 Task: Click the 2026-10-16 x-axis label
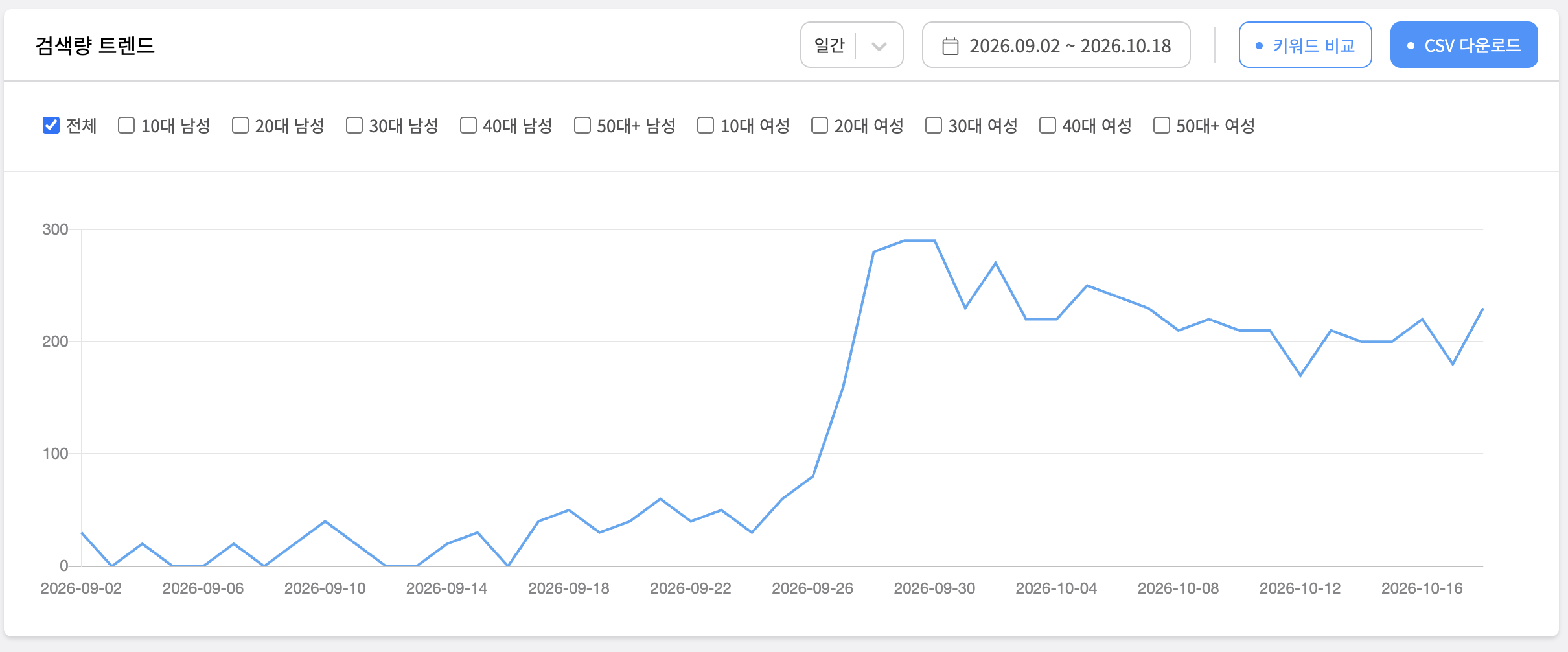1422,588
